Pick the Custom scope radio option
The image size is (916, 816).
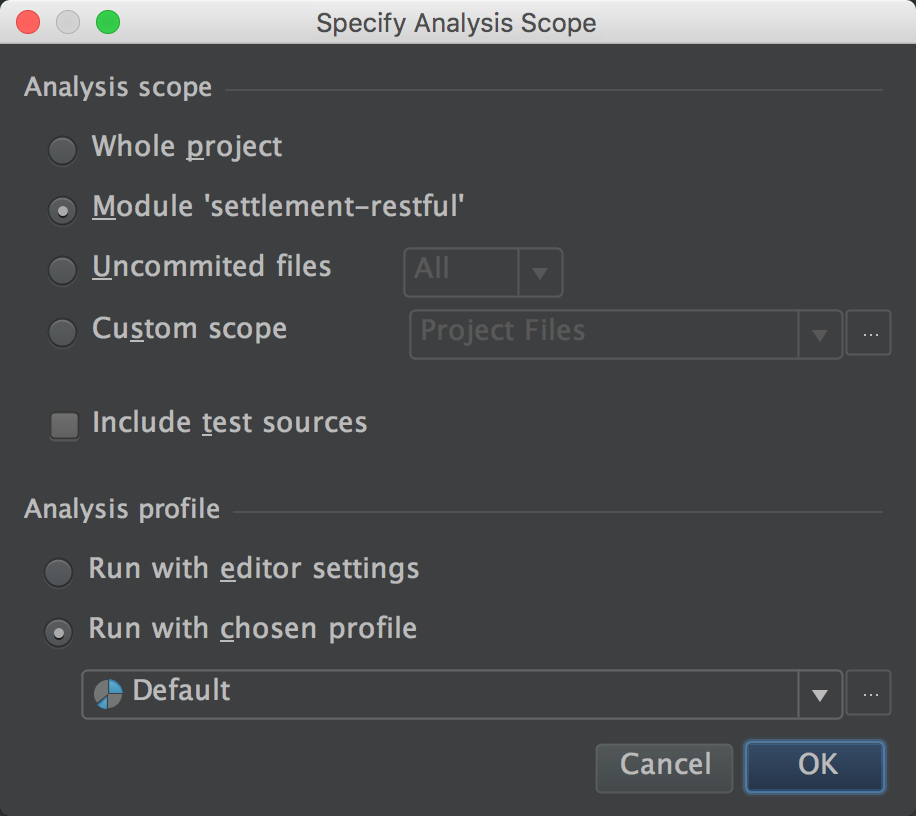[x=63, y=332]
